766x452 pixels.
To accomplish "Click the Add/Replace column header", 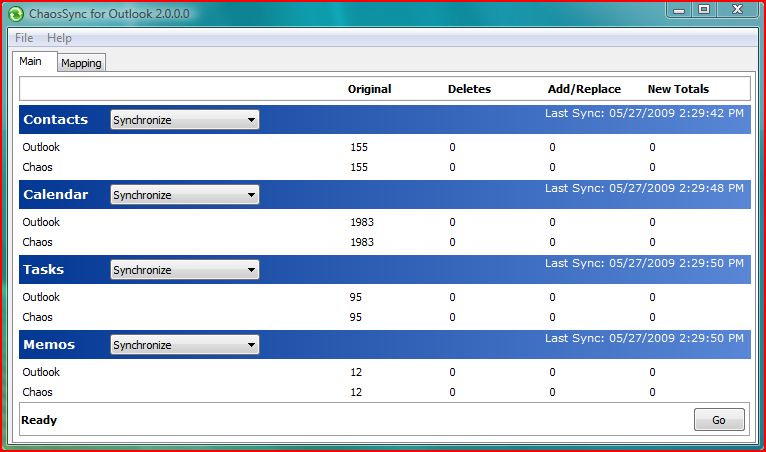I will (x=584, y=89).
